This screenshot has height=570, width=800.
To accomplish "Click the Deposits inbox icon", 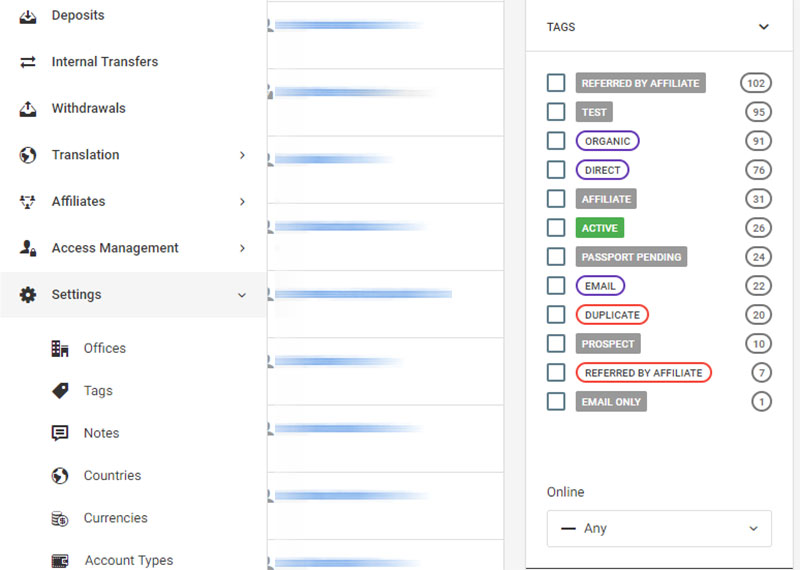I will point(28,16).
